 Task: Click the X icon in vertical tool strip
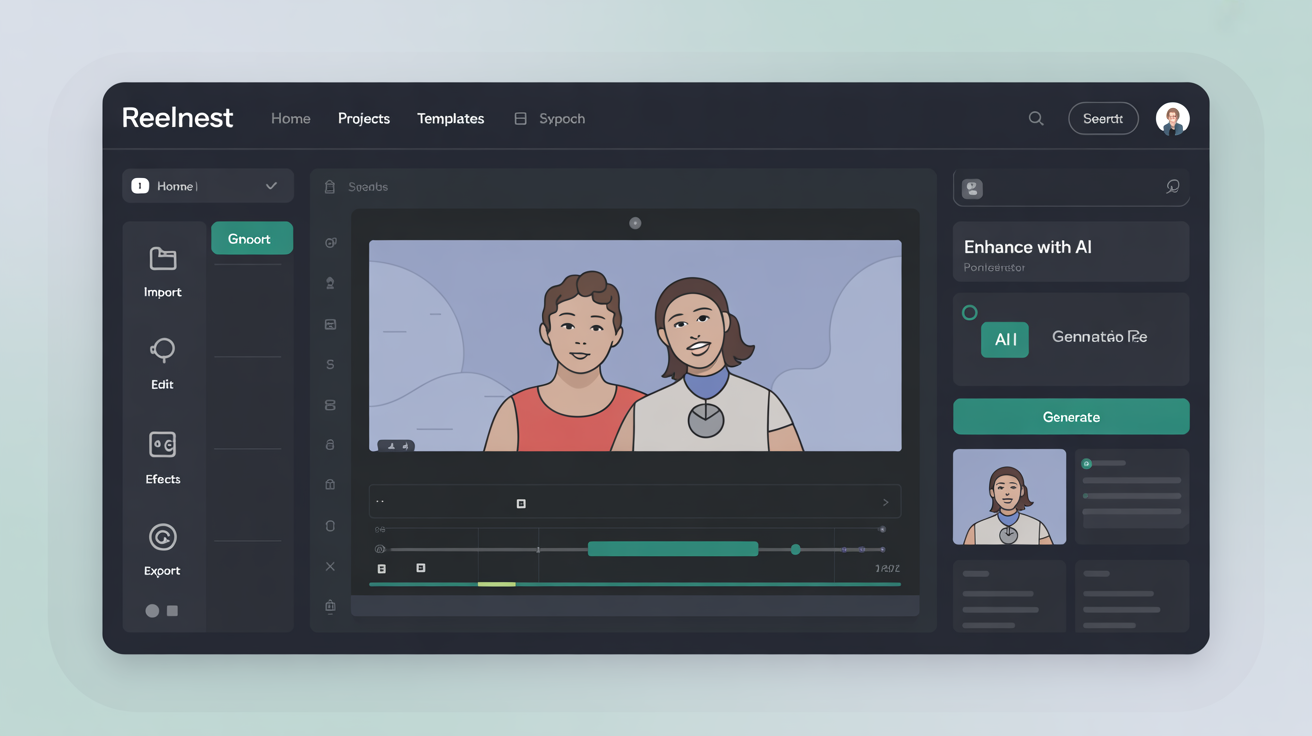[330, 566]
